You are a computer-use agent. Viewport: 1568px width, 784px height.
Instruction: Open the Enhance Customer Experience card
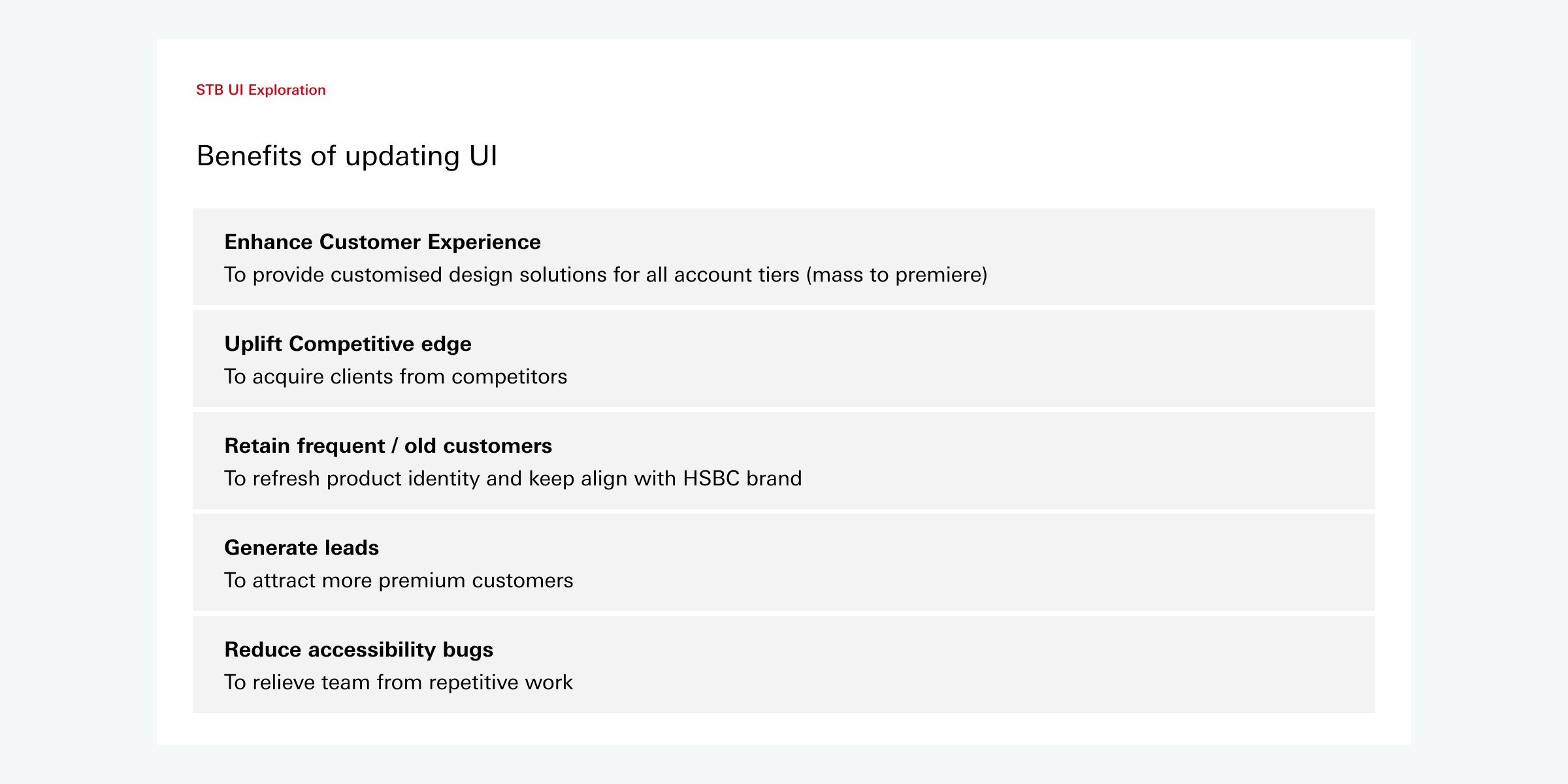(784, 257)
